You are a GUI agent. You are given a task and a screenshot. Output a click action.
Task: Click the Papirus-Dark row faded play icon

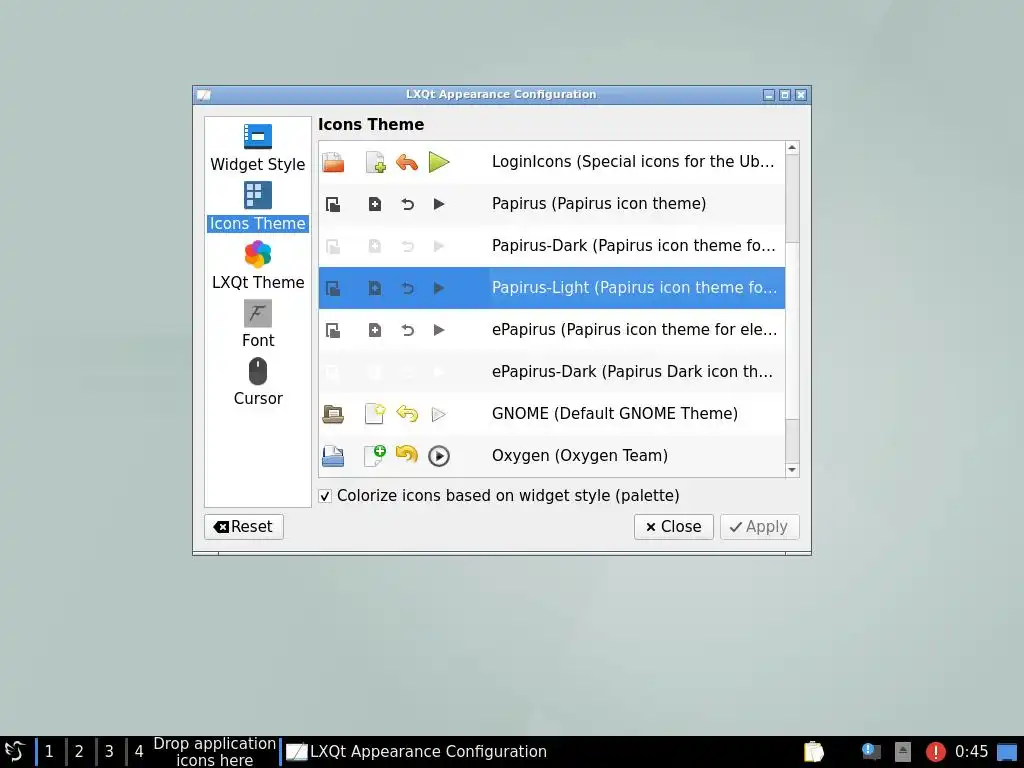(439, 246)
